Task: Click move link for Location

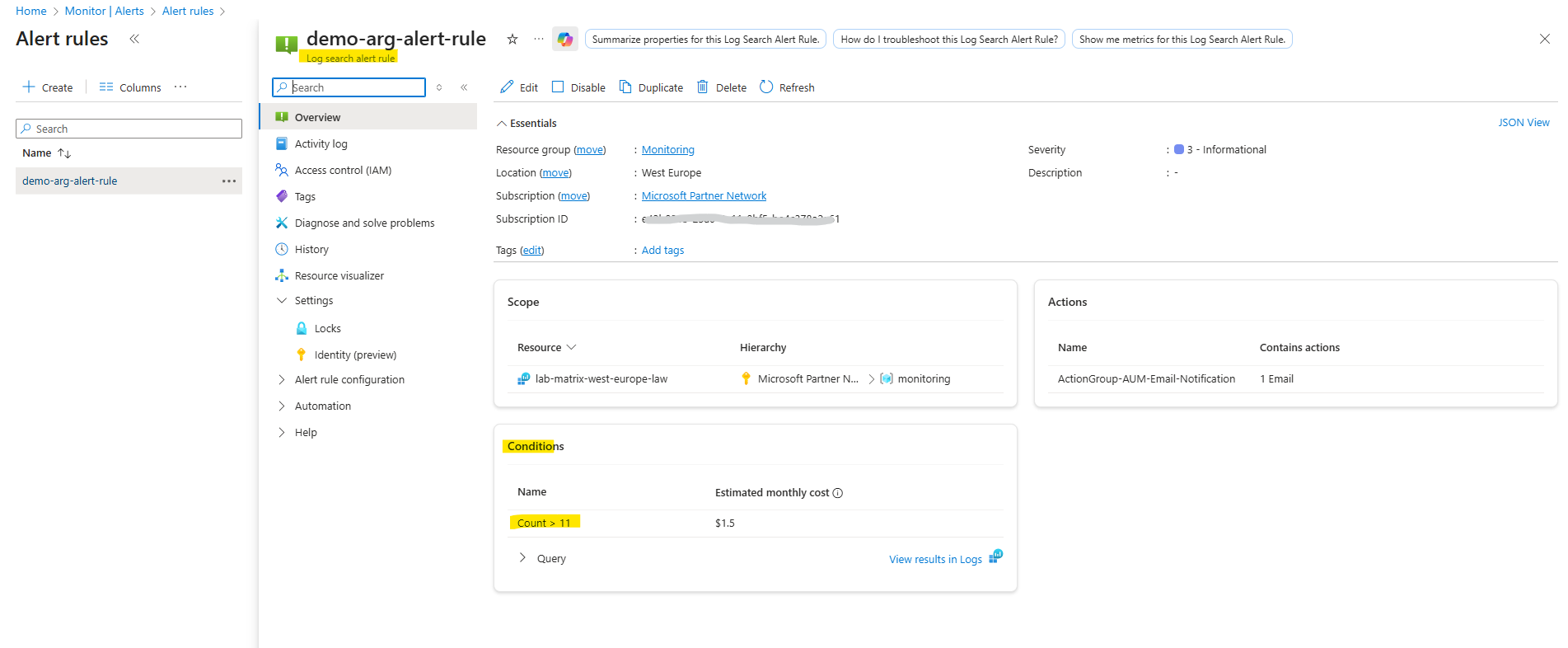Action: pos(555,173)
